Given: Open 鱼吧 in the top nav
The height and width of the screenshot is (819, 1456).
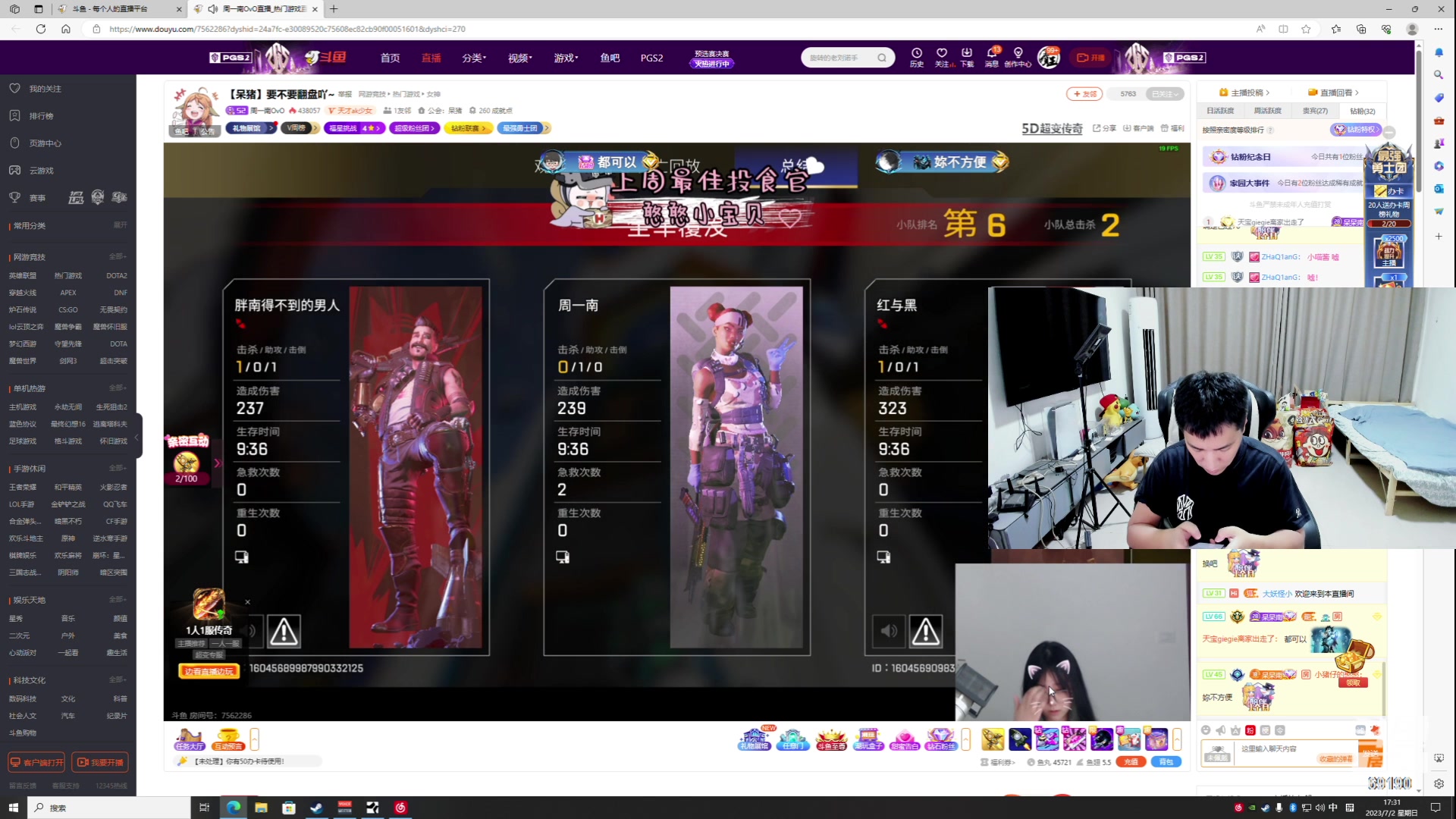Looking at the screenshot, I should point(610,58).
